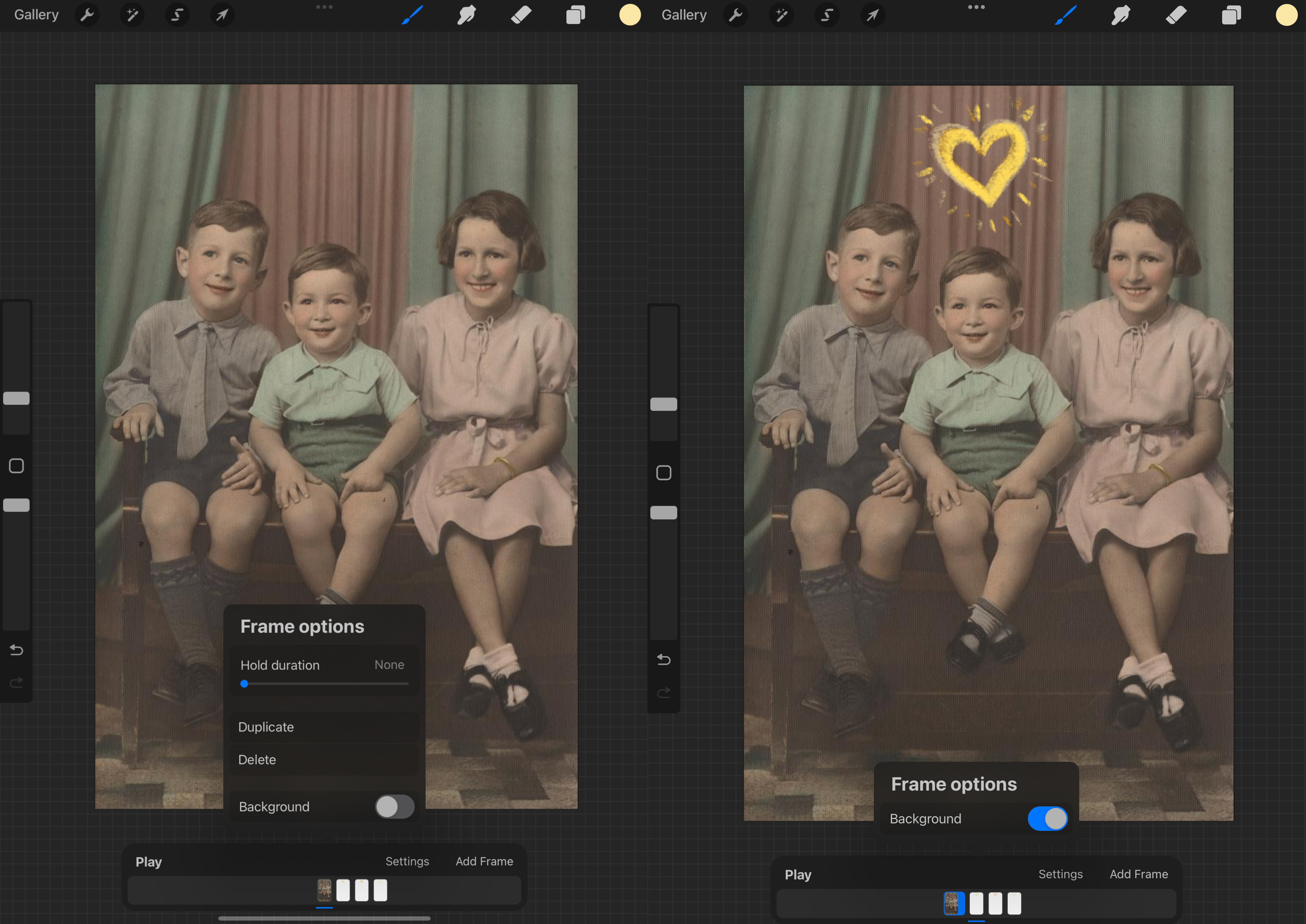Activate Transform arrow tool in right window
Screen dimensions: 1306x924
click(x=872, y=15)
